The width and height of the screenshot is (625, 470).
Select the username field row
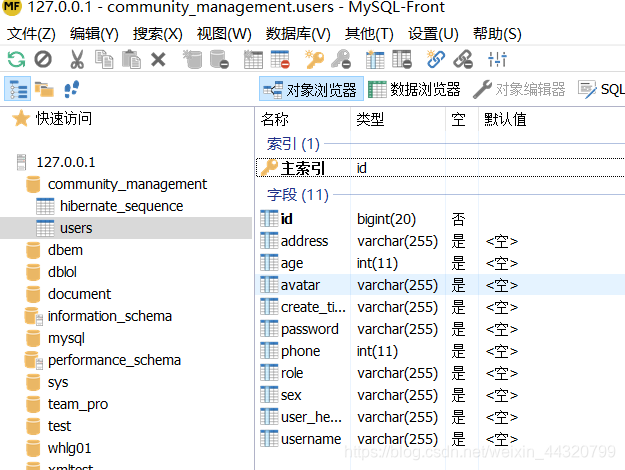(x=440, y=439)
